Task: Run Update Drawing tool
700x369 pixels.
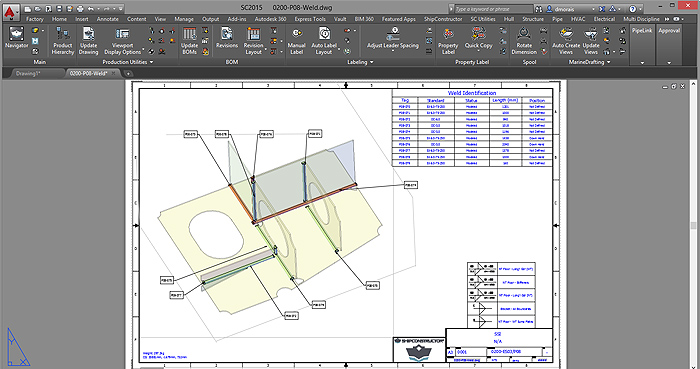Action: (x=88, y=41)
